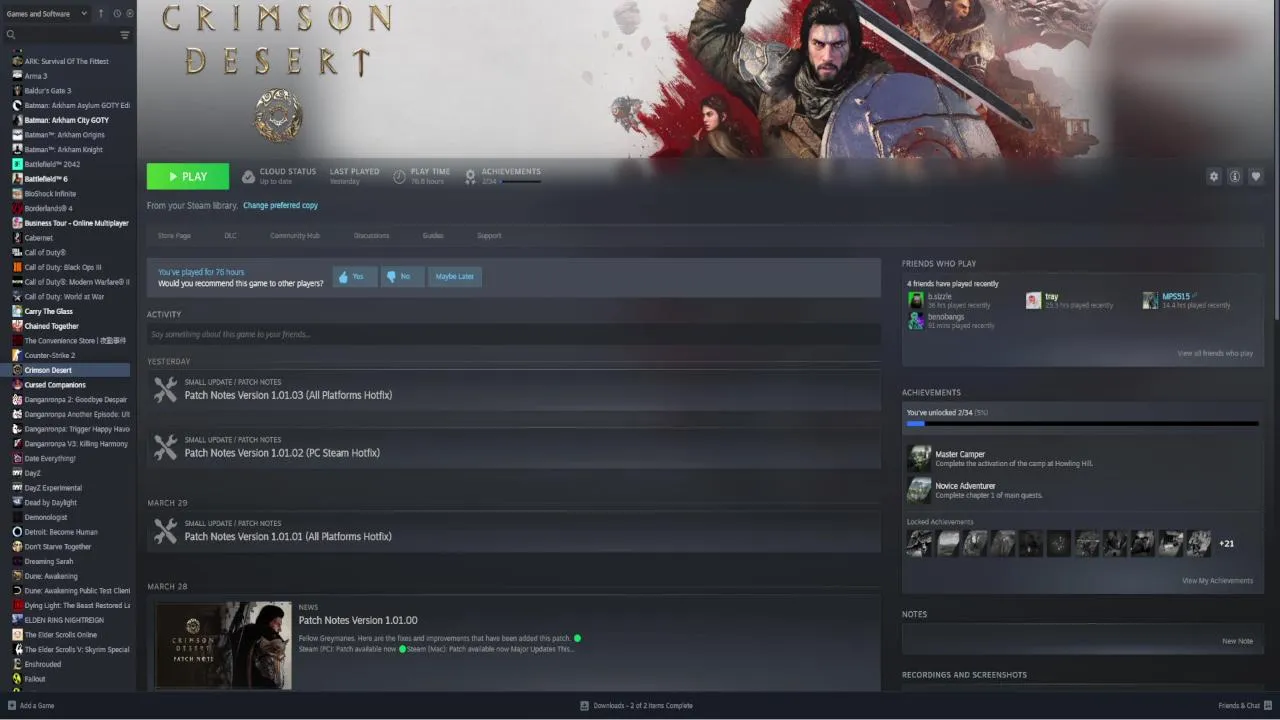The image size is (1280, 720).
Task: Open Master Camper achievement icon
Action: [x=919, y=458]
